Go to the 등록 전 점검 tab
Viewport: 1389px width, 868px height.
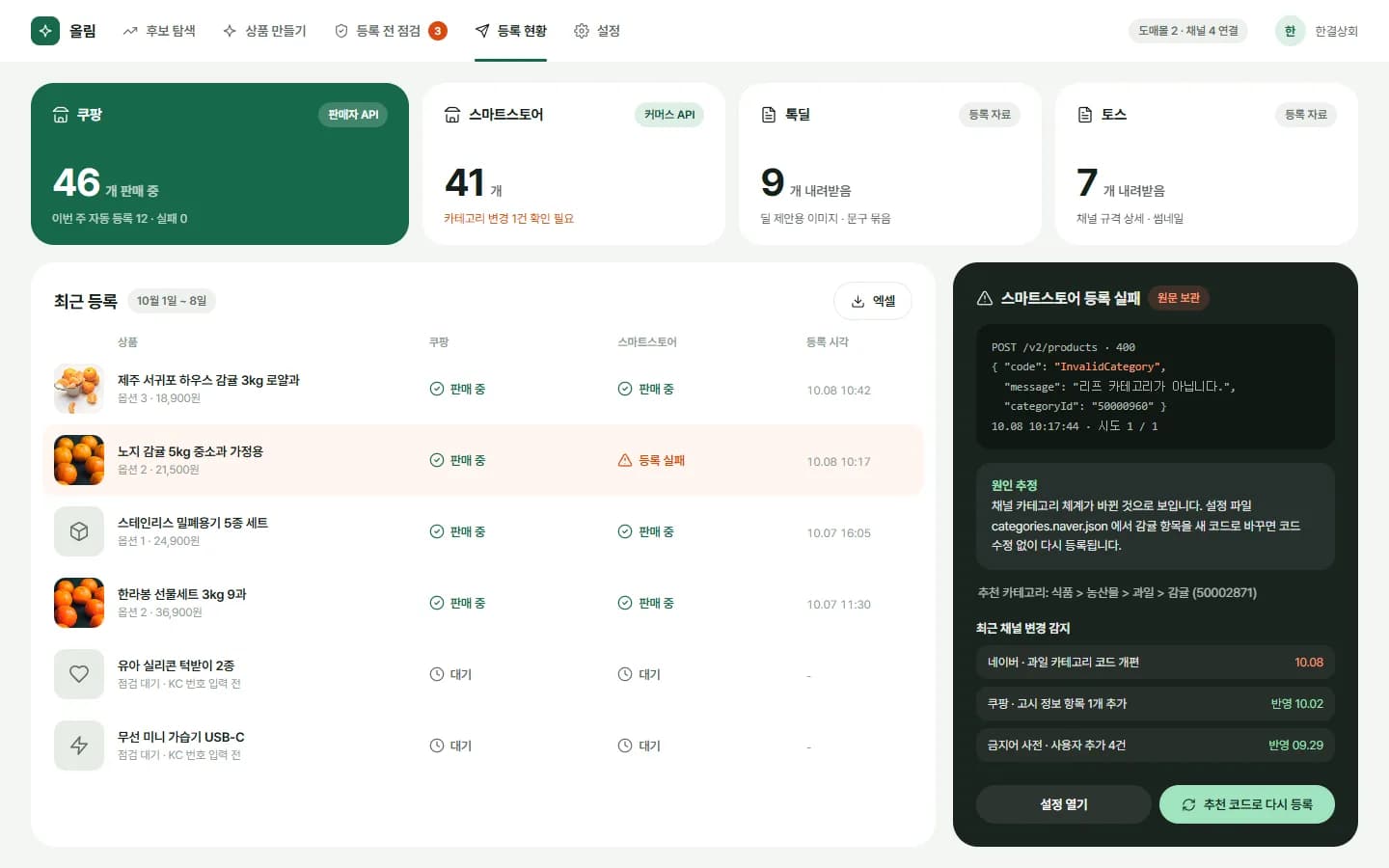pos(391,31)
